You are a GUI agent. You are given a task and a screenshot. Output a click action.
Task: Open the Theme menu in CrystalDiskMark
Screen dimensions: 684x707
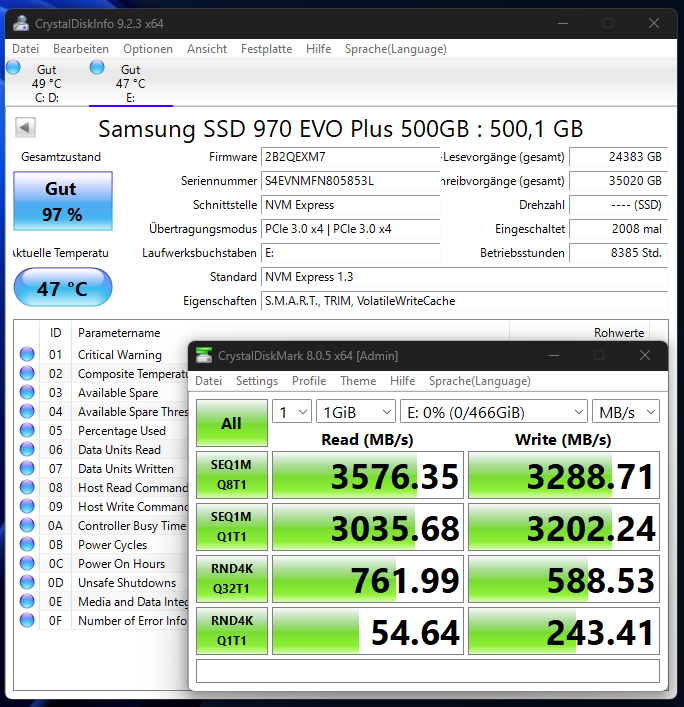[358, 381]
